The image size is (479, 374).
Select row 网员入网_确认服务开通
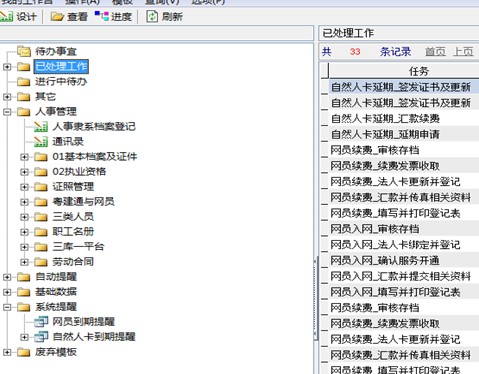[400, 260]
